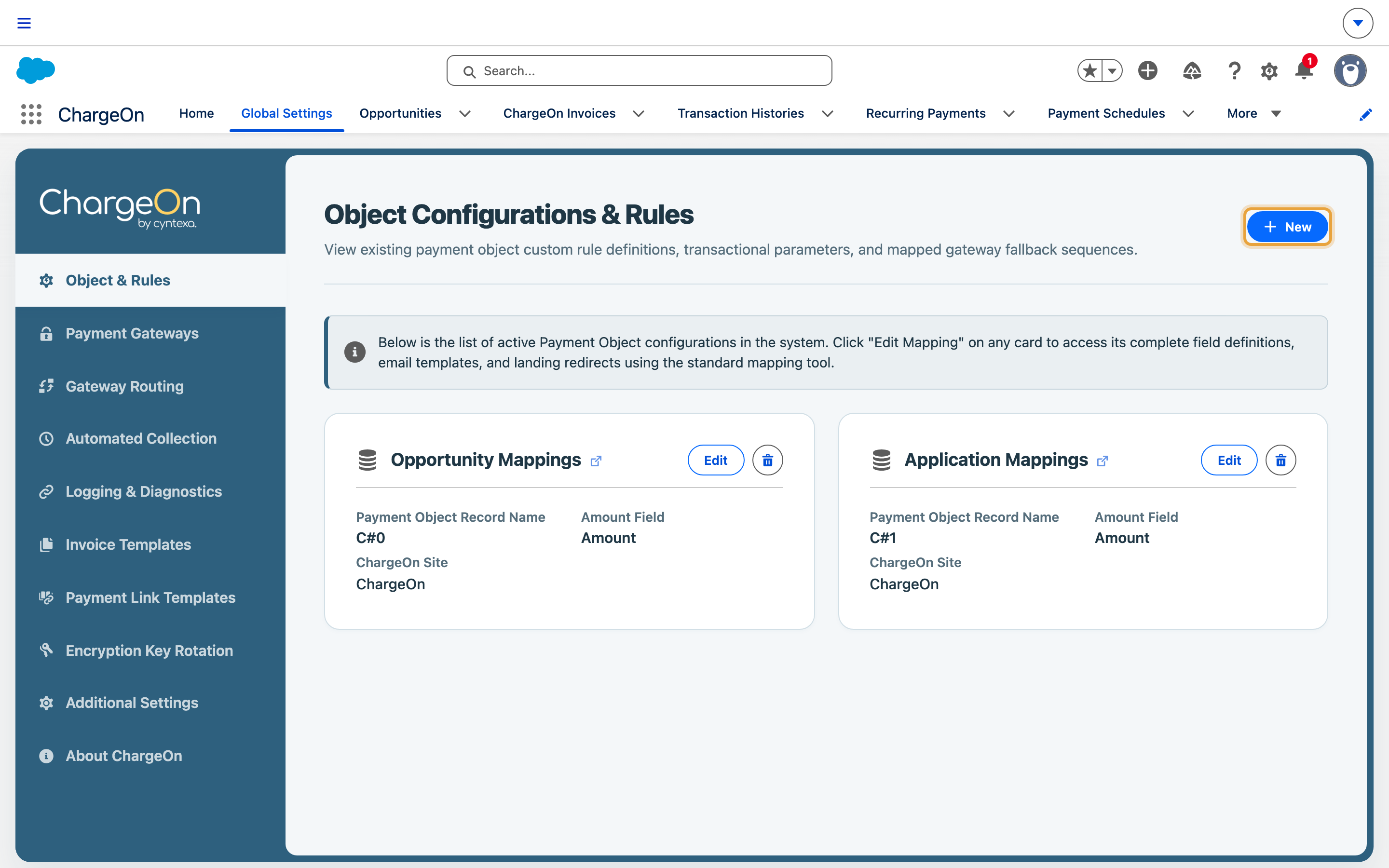Open the App Launcher grid icon
Screen dimensions: 1389x868
pyautogui.click(x=31, y=114)
